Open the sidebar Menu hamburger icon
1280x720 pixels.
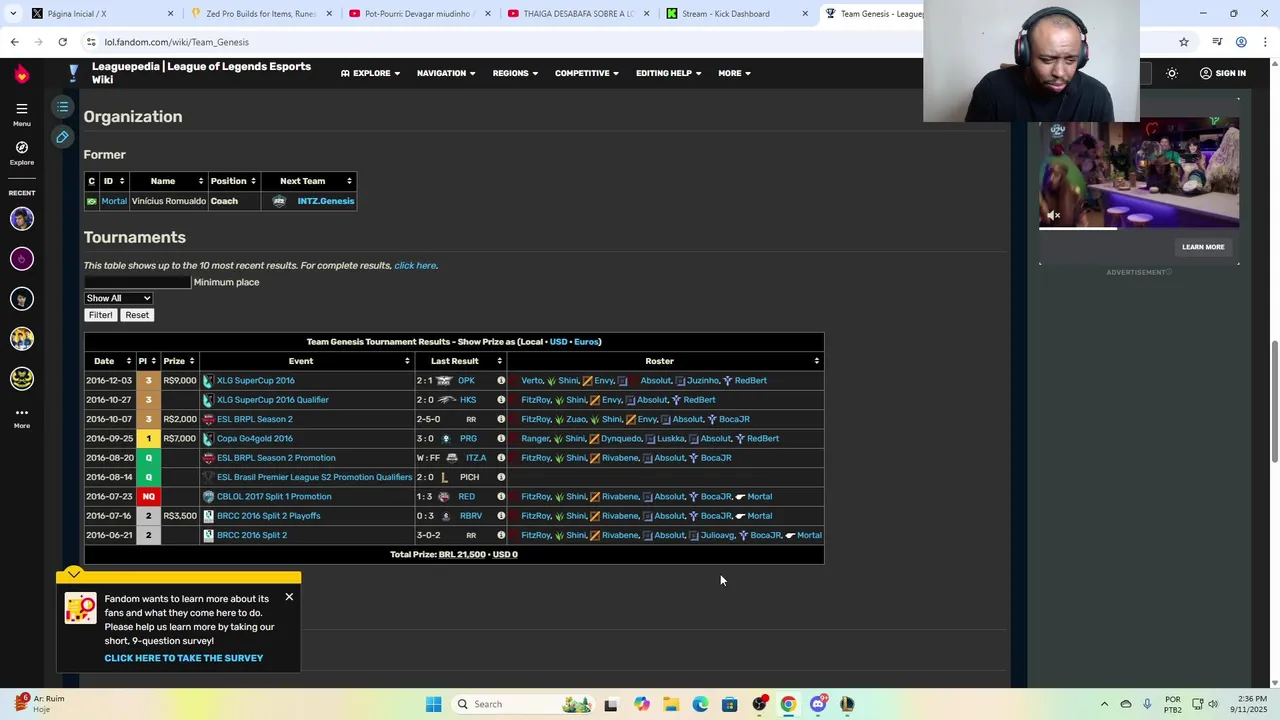(21, 109)
